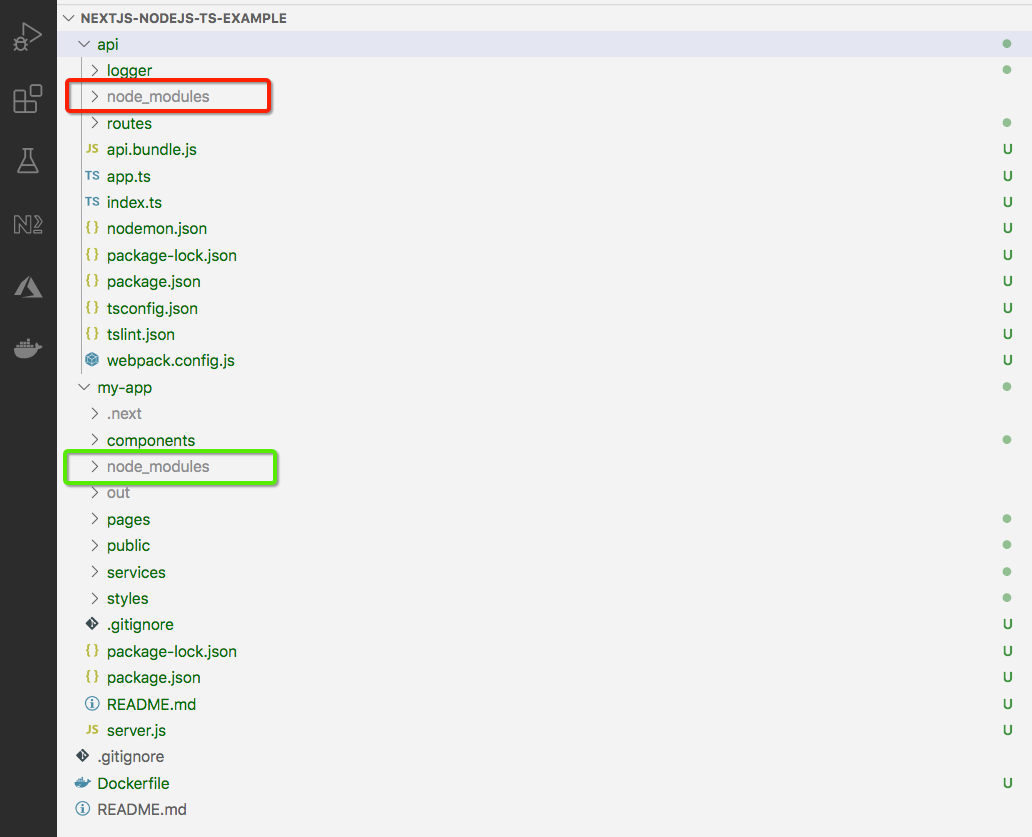Viewport: 1032px width, 837px height.
Task: Click the TS icon beside app.ts
Action: (92, 176)
